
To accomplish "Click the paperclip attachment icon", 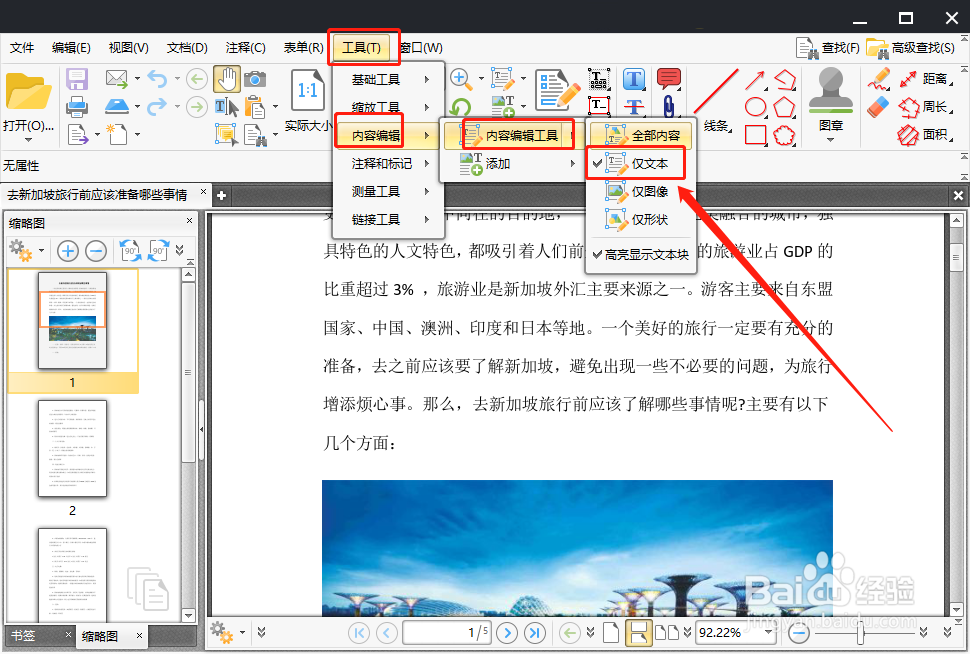I will click(669, 106).
